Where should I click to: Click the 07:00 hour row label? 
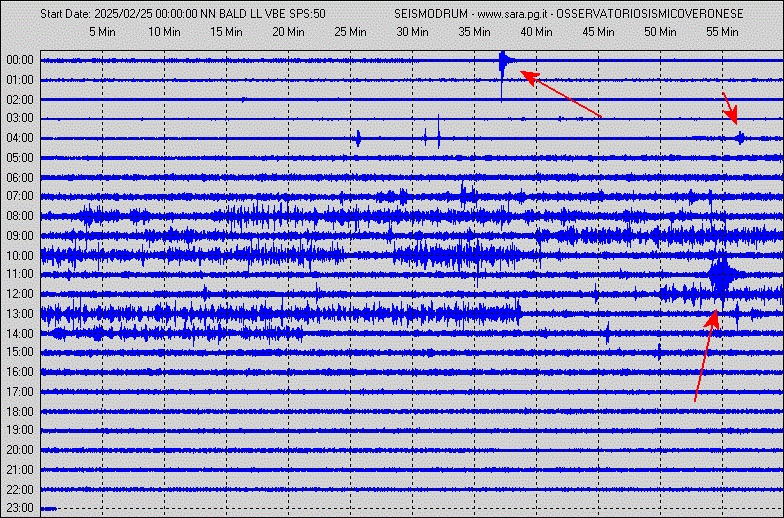(x=20, y=196)
